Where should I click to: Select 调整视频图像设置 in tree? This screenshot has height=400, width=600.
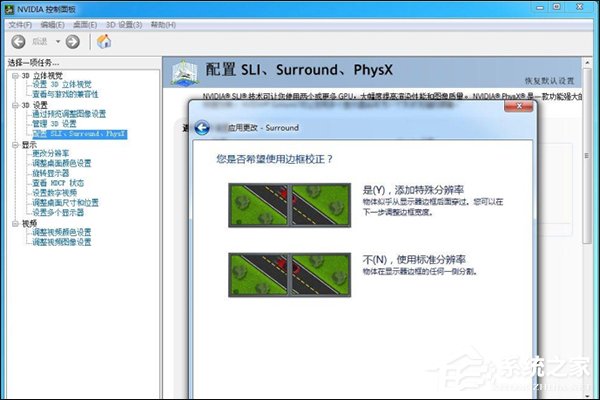(x=62, y=242)
